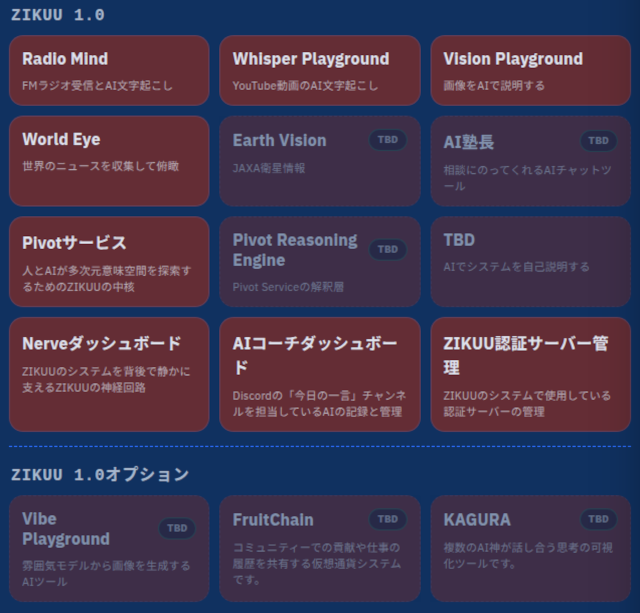Select the AI塾長 card title
This screenshot has width=640, height=613.
(469, 142)
